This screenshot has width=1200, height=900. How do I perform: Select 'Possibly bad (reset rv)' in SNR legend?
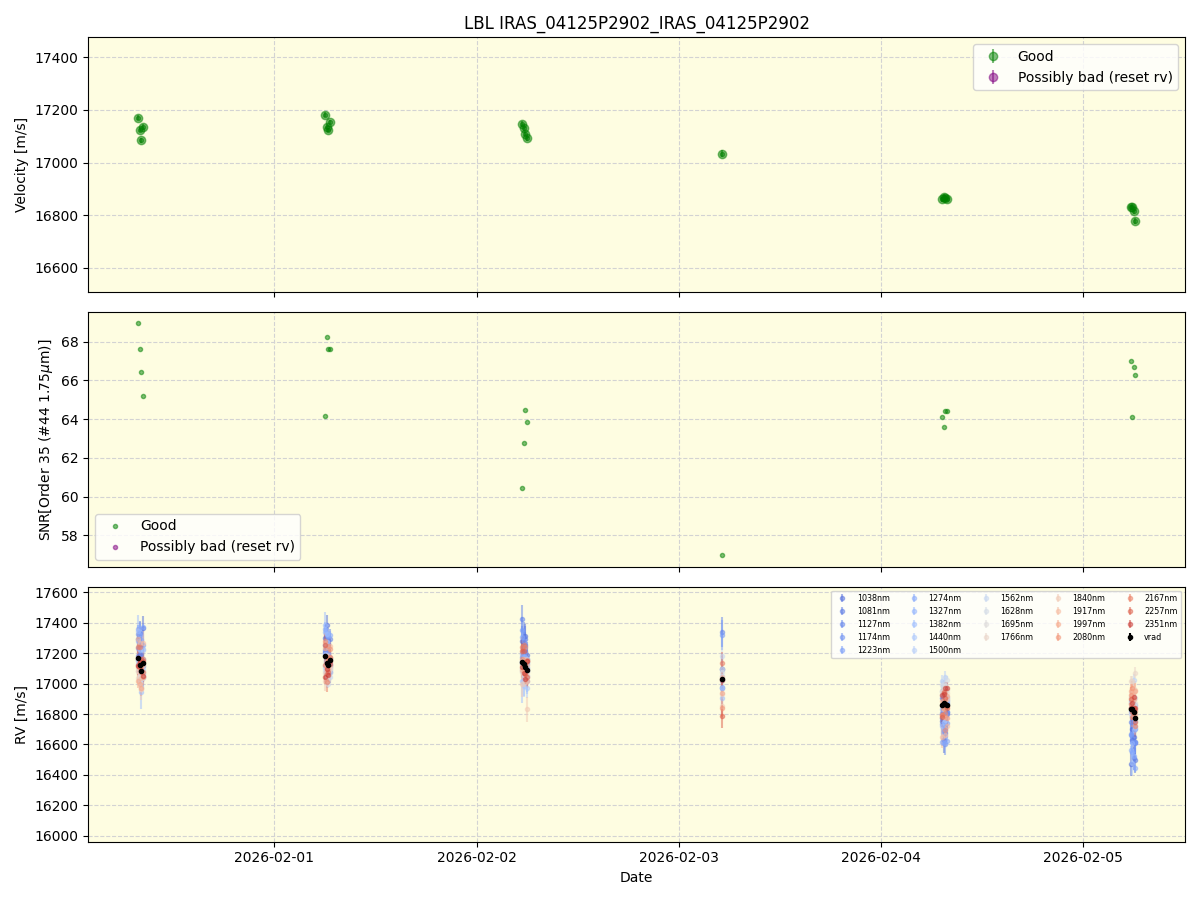point(217,546)
